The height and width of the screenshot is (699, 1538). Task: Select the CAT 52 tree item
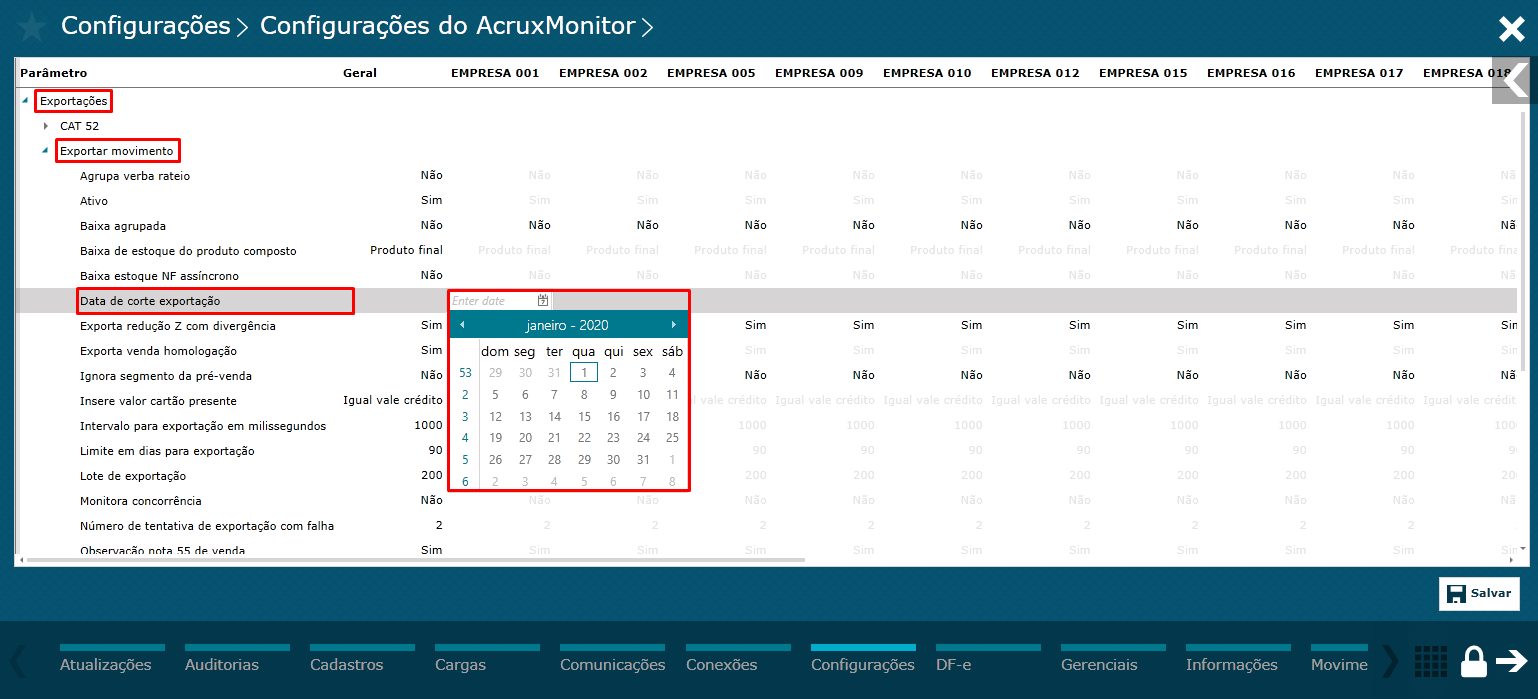[x=79, y=126]
